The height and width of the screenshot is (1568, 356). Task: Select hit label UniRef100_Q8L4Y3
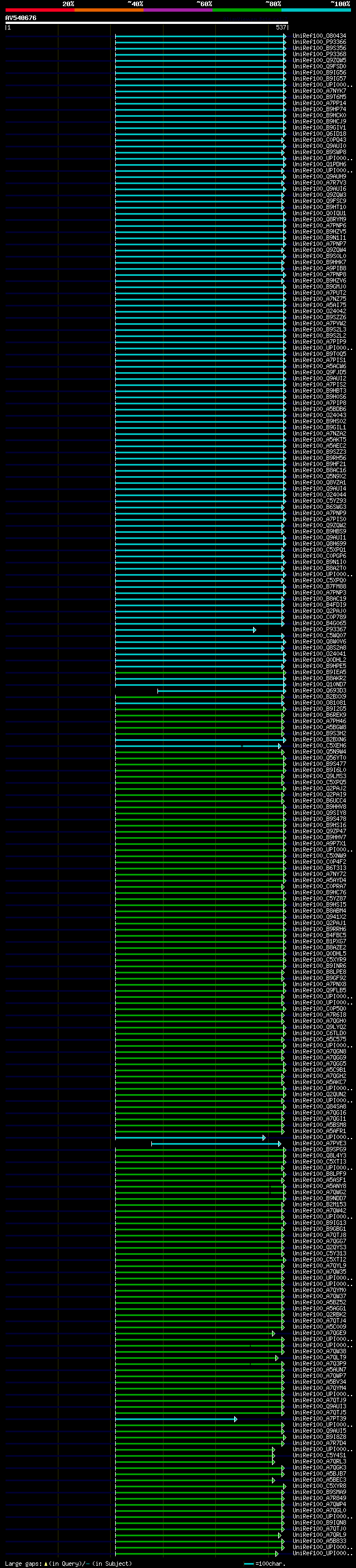(x=319, y=1156)
